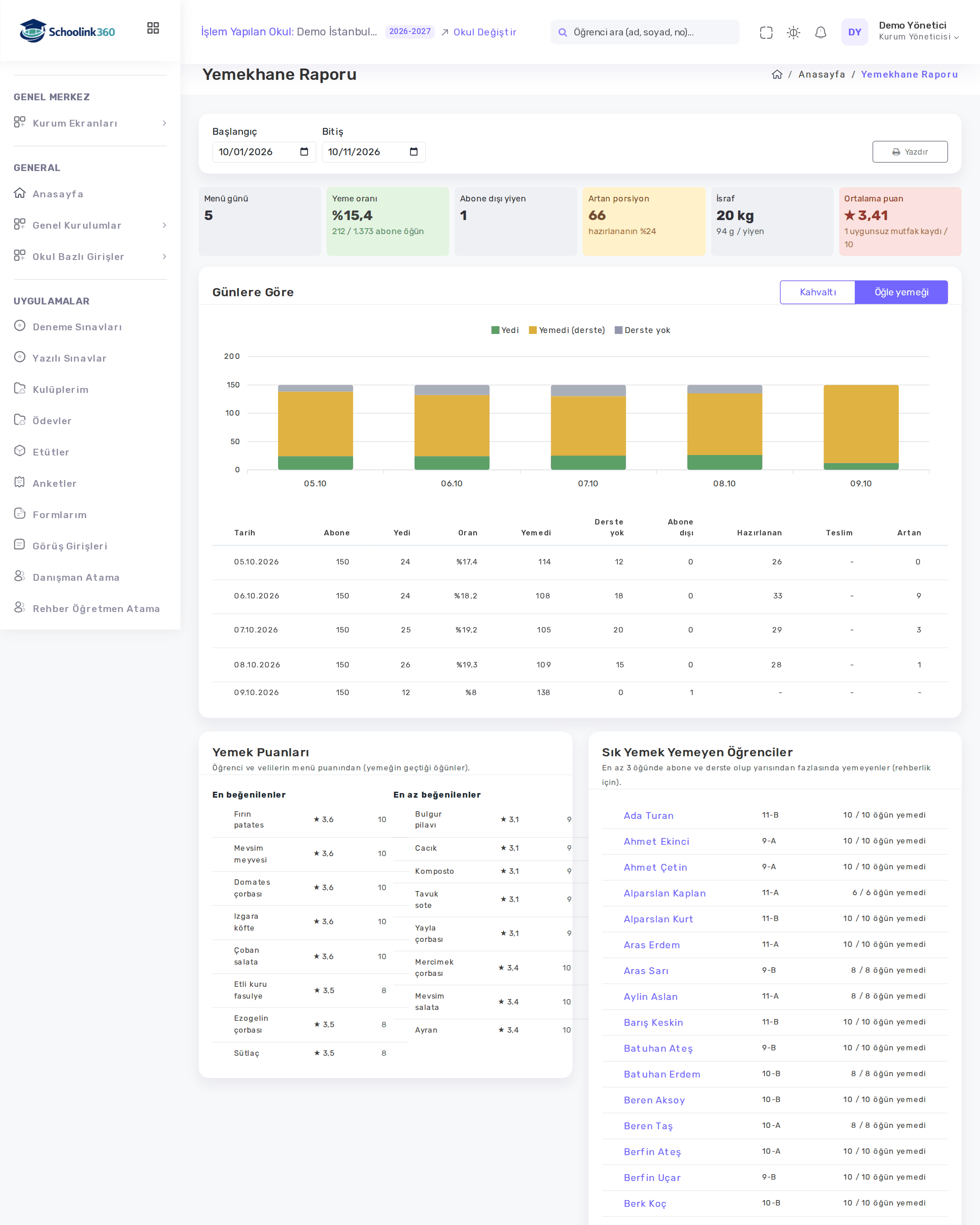The height and width of the screenshot is (1225, 980).
Task: Open student Ada Turan link
Action: pos(648,815)
